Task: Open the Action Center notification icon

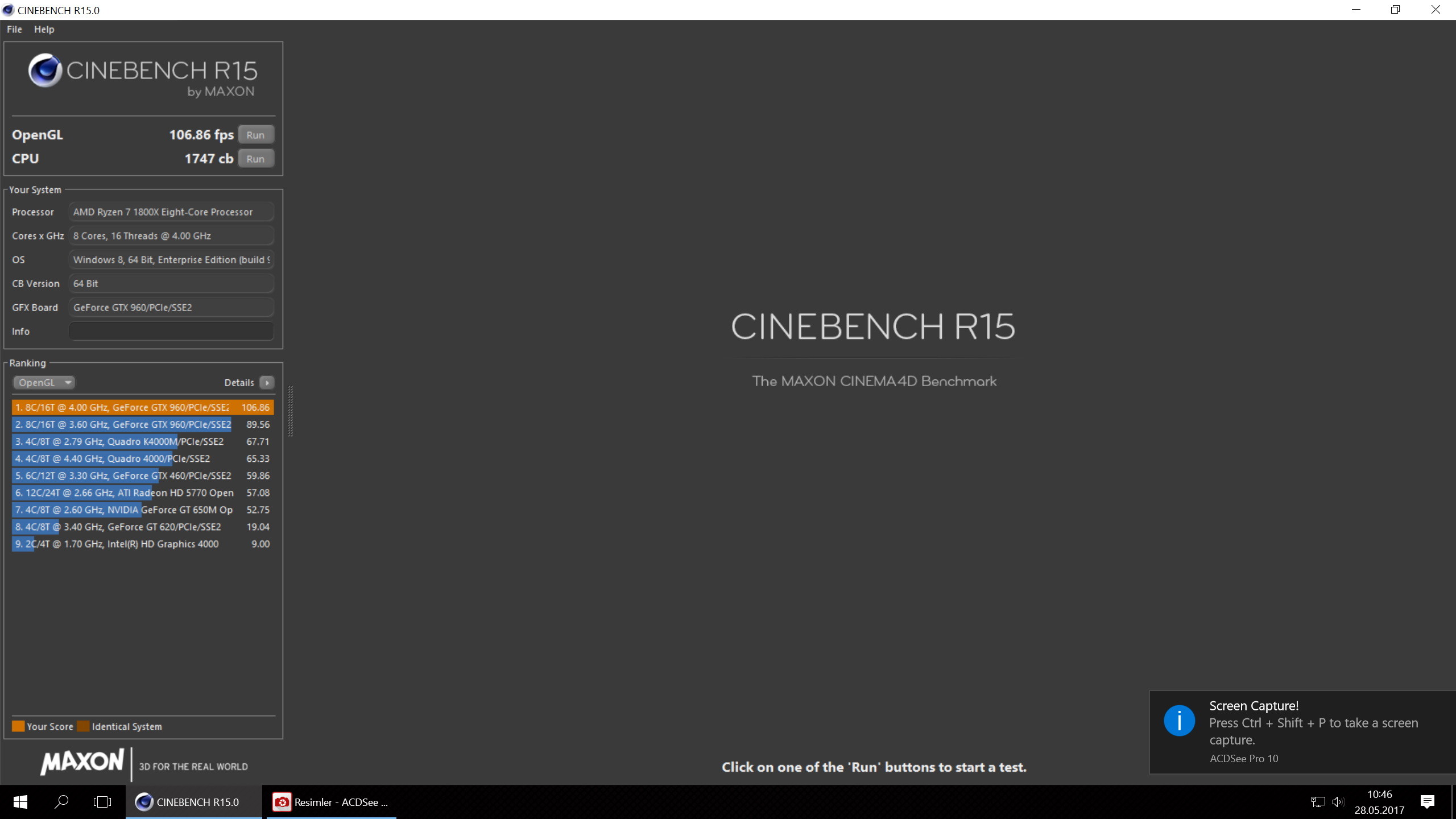Action: (x=1427, y=802)
